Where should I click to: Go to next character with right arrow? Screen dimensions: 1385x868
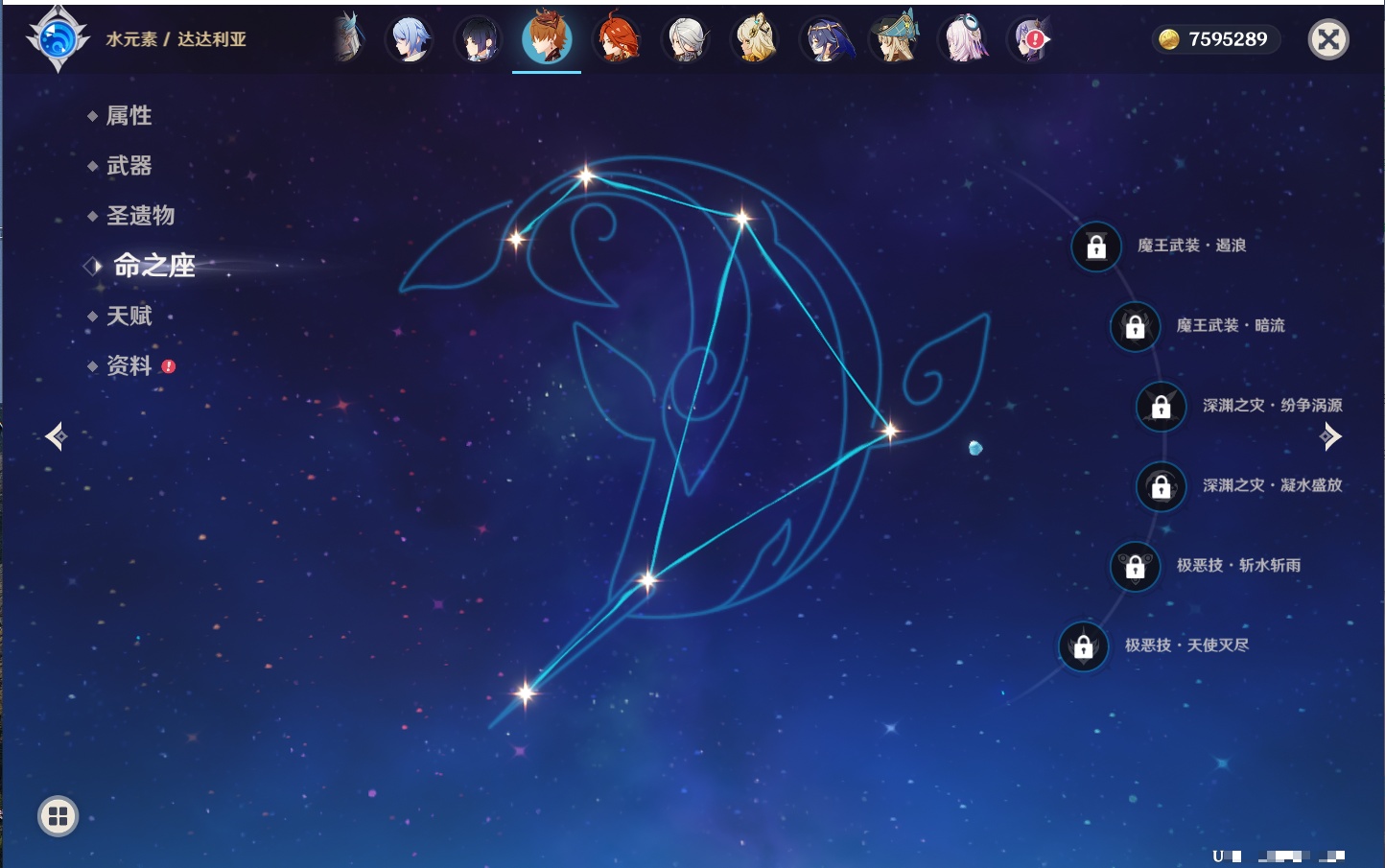[1330, 436]
